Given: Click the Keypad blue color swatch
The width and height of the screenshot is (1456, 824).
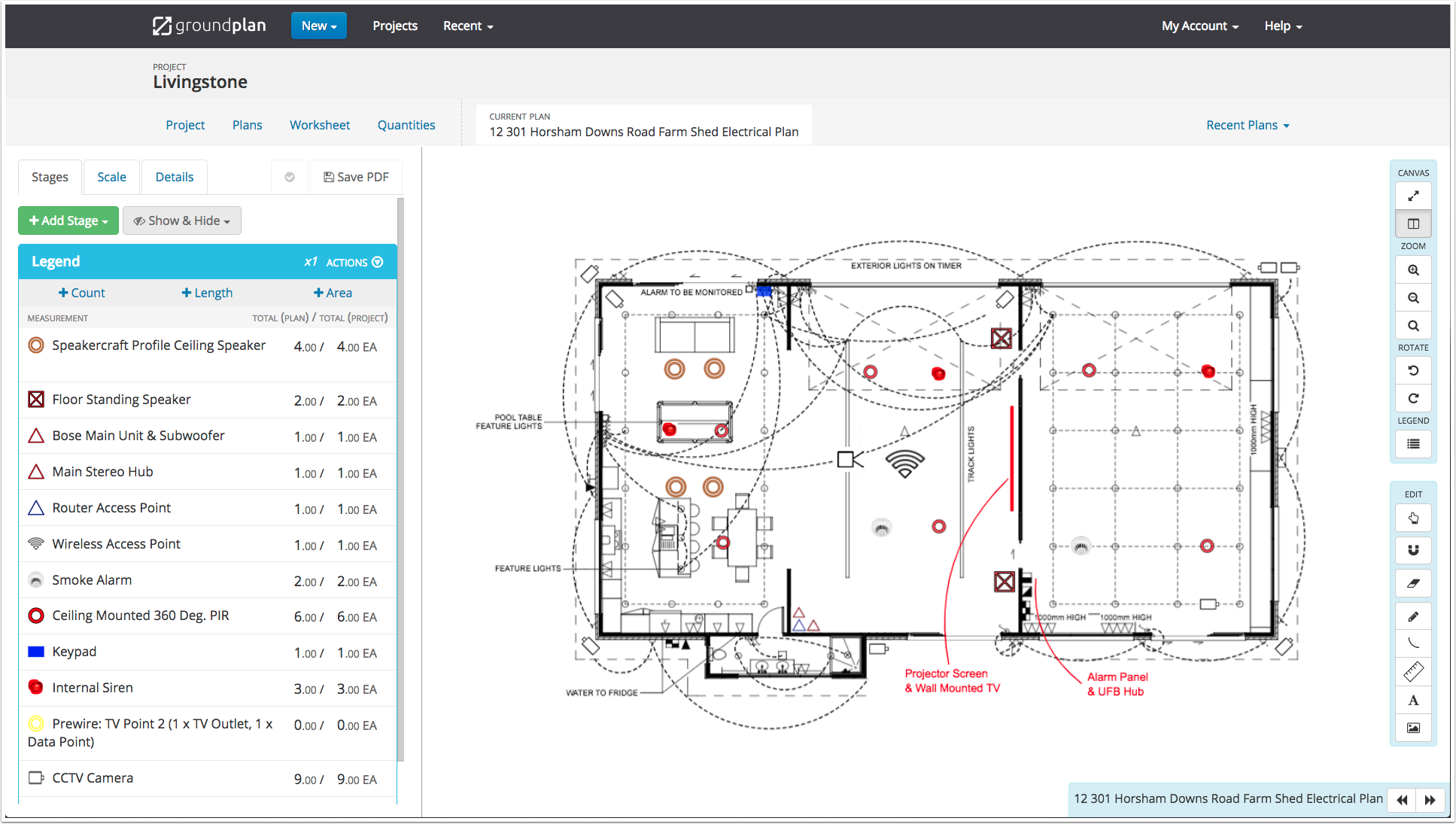Looking at the screenshot, I should tap(35, 651).
